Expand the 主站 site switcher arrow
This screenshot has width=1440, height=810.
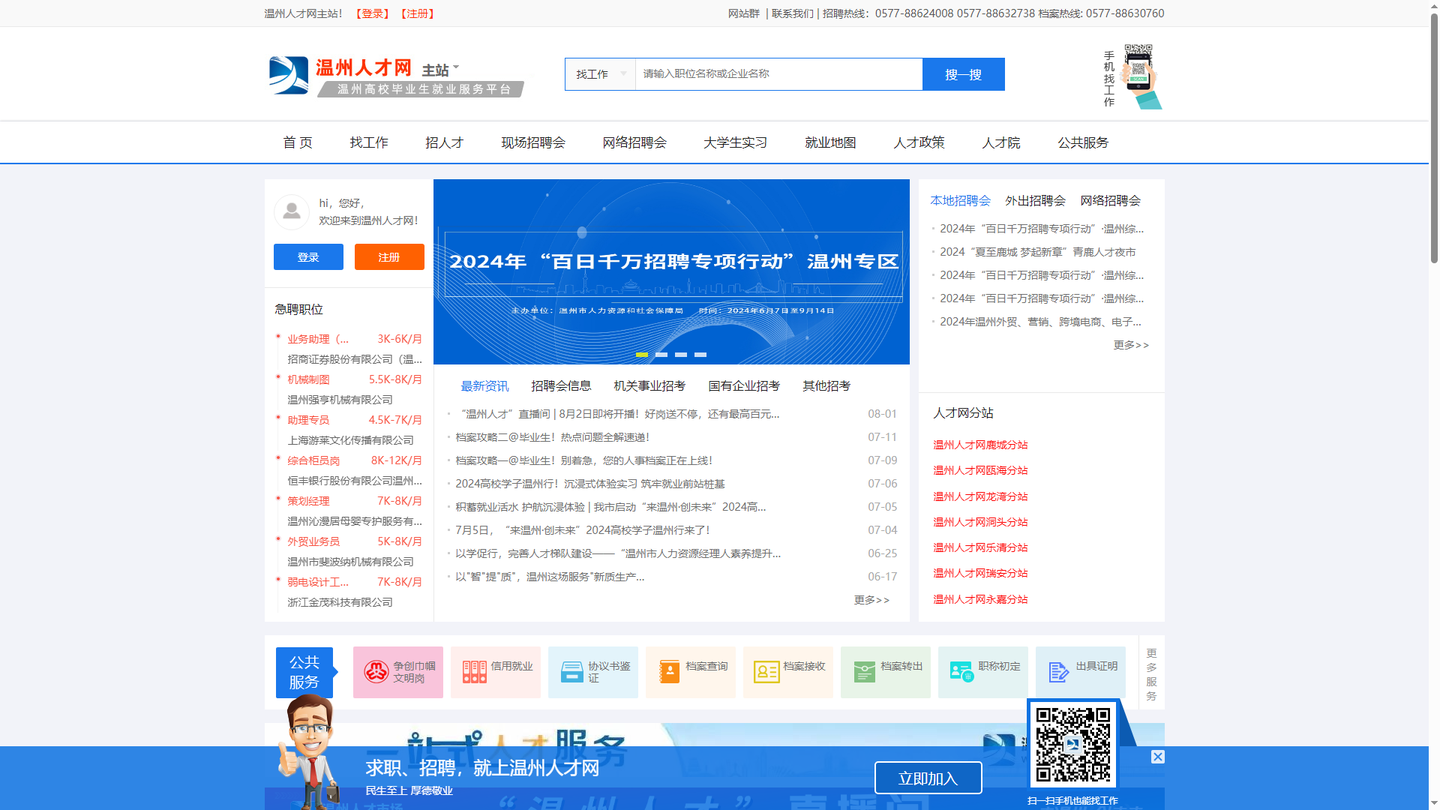[456, 69]
